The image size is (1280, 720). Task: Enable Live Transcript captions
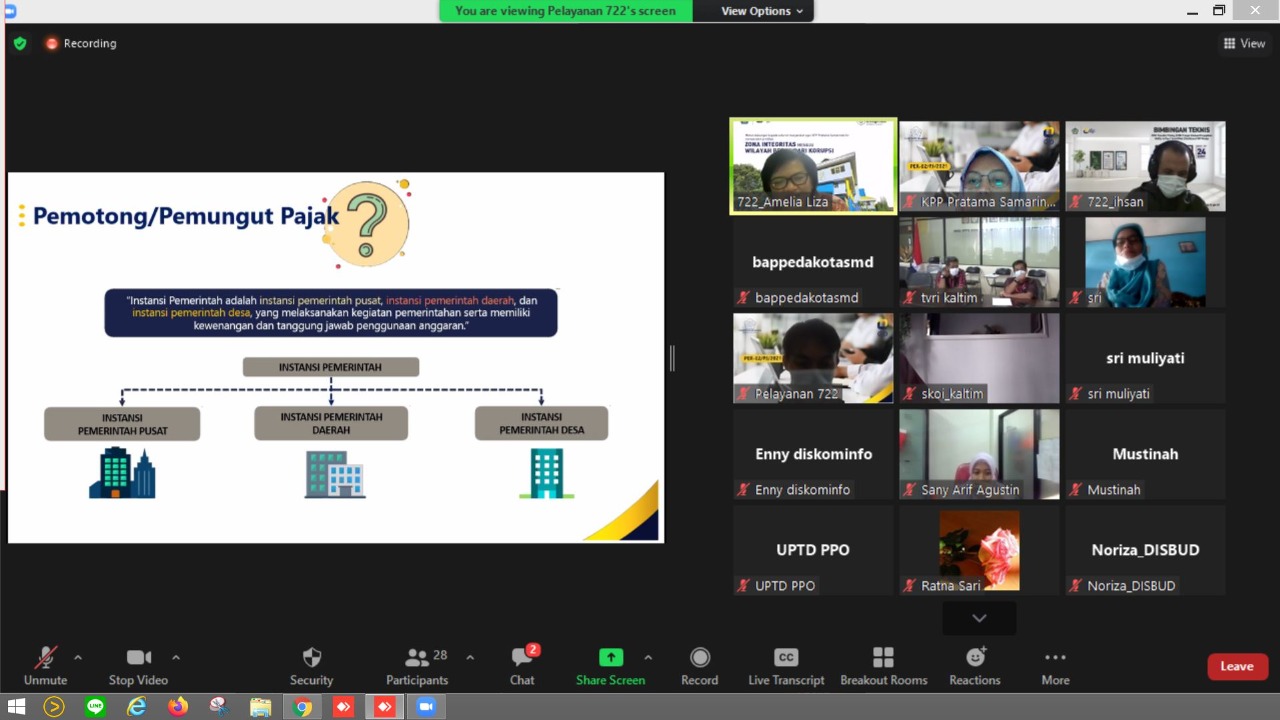click(786, 665)
